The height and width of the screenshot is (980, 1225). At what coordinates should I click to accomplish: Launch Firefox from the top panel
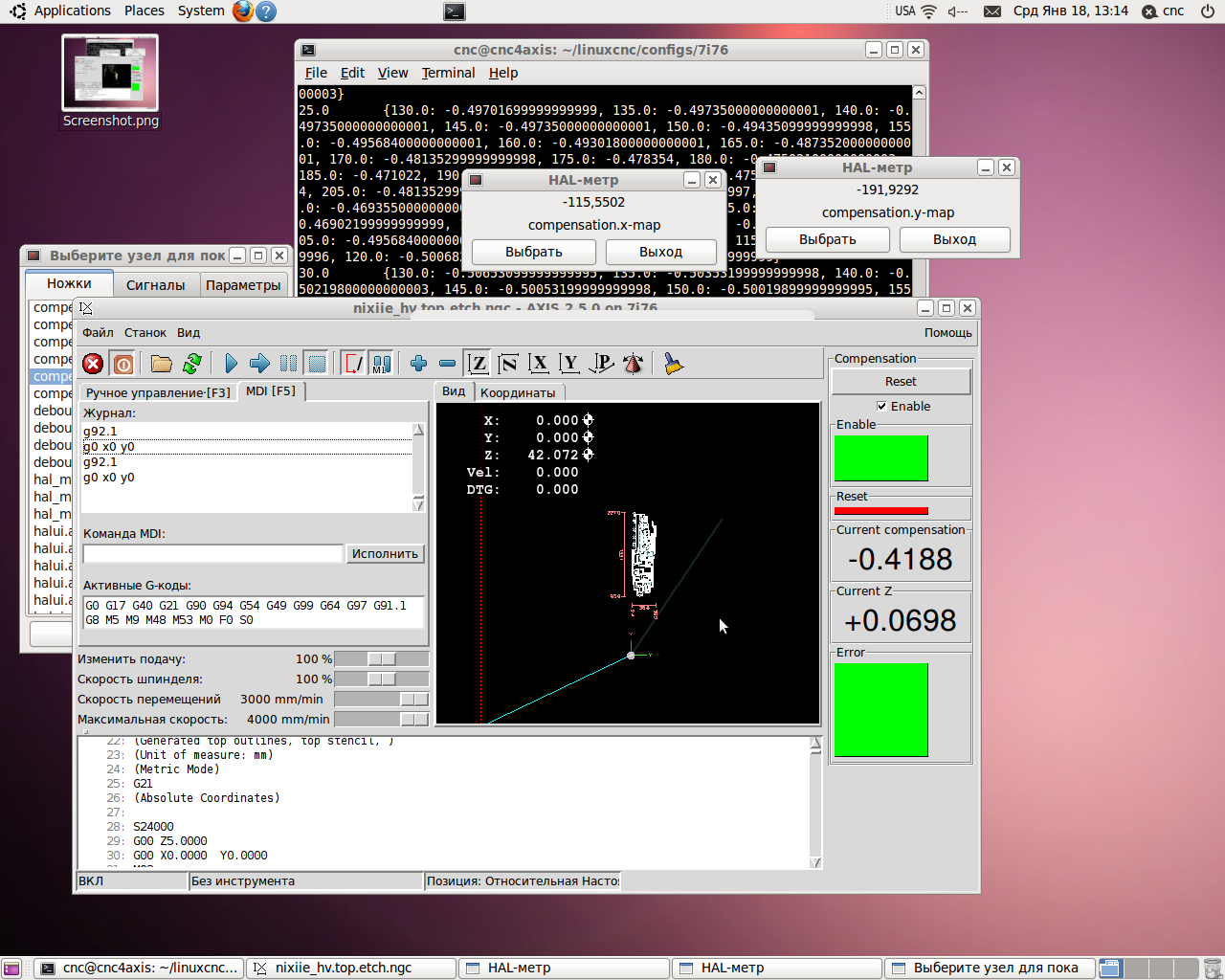coord(243,11)
